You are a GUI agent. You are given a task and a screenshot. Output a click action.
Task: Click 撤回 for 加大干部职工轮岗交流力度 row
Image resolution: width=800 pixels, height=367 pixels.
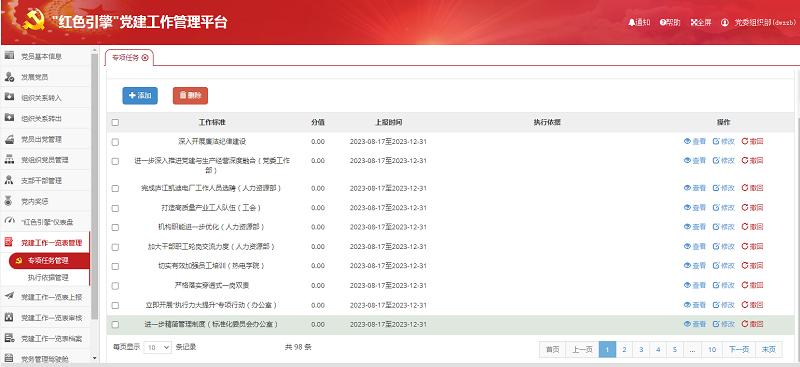753,247
